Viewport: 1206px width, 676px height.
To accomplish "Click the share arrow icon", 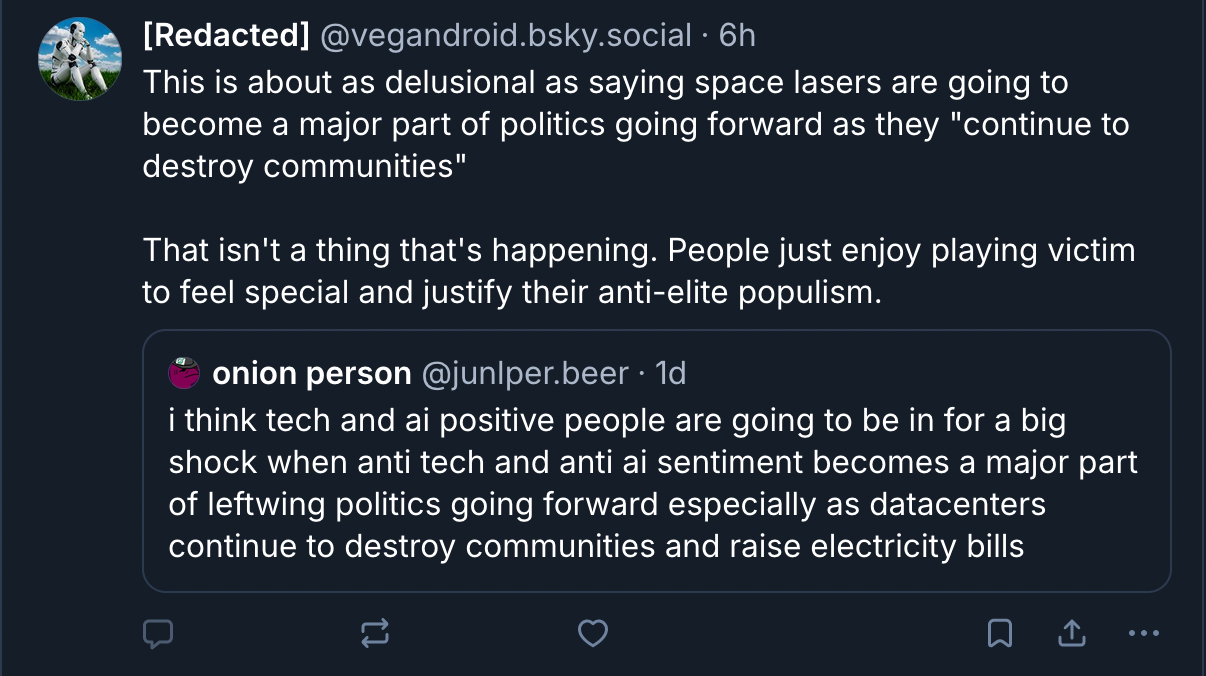I will (x=1071, y=632).
